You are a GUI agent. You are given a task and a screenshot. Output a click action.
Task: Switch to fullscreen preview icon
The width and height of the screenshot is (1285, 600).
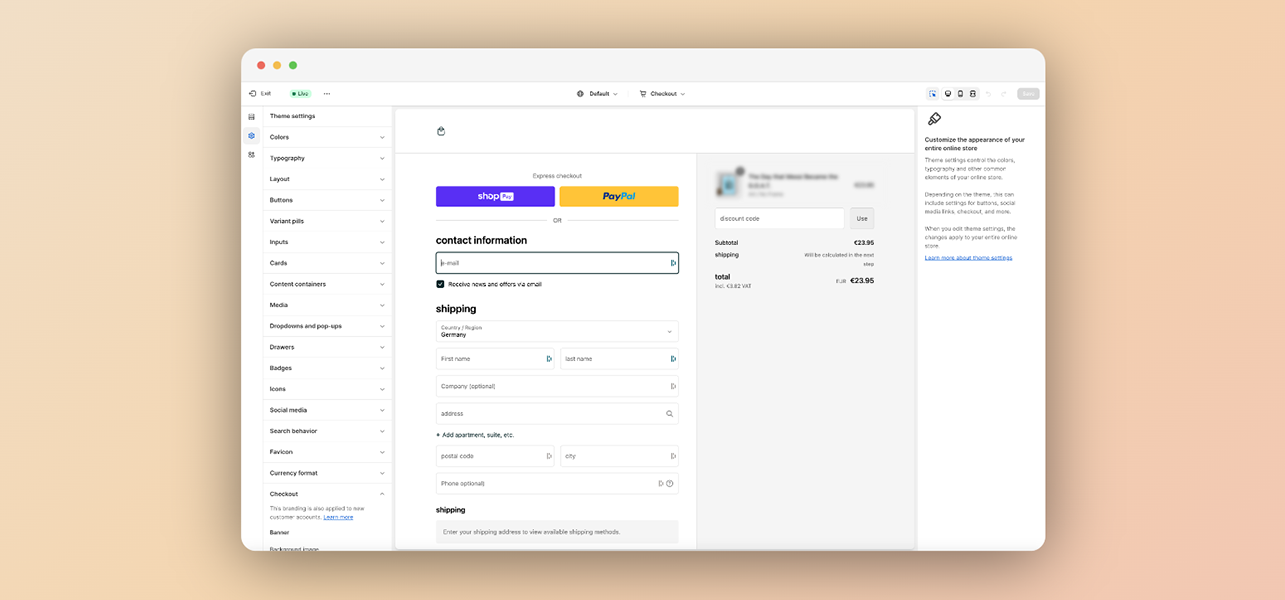point(973,94)
